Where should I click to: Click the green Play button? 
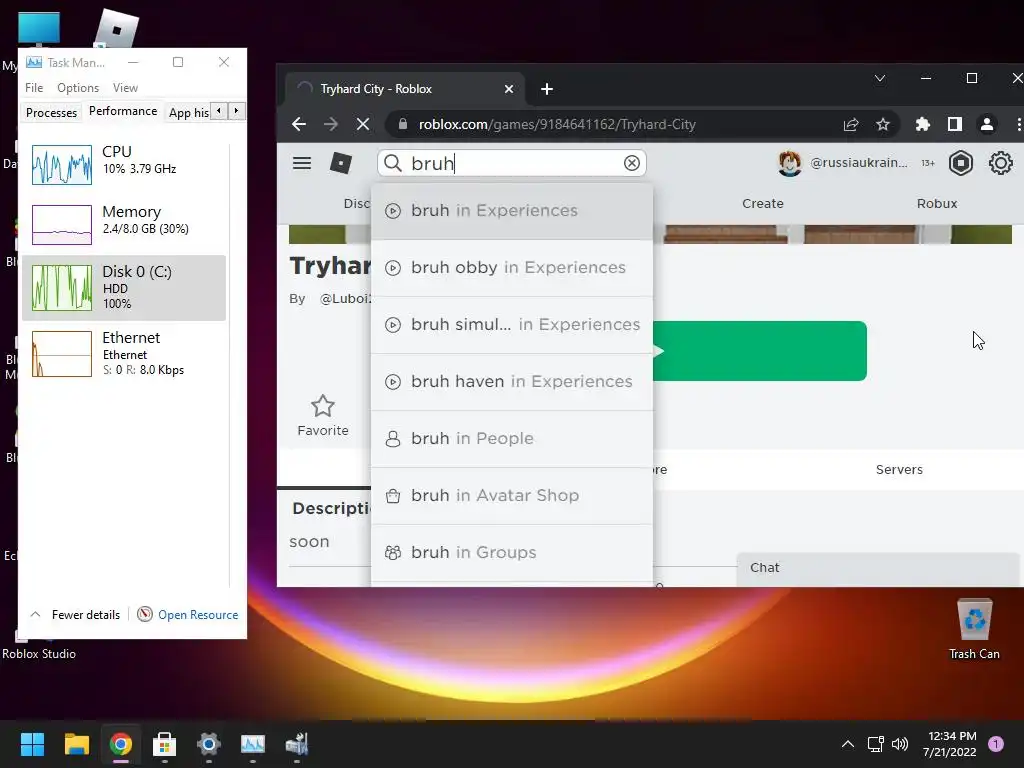760,351
